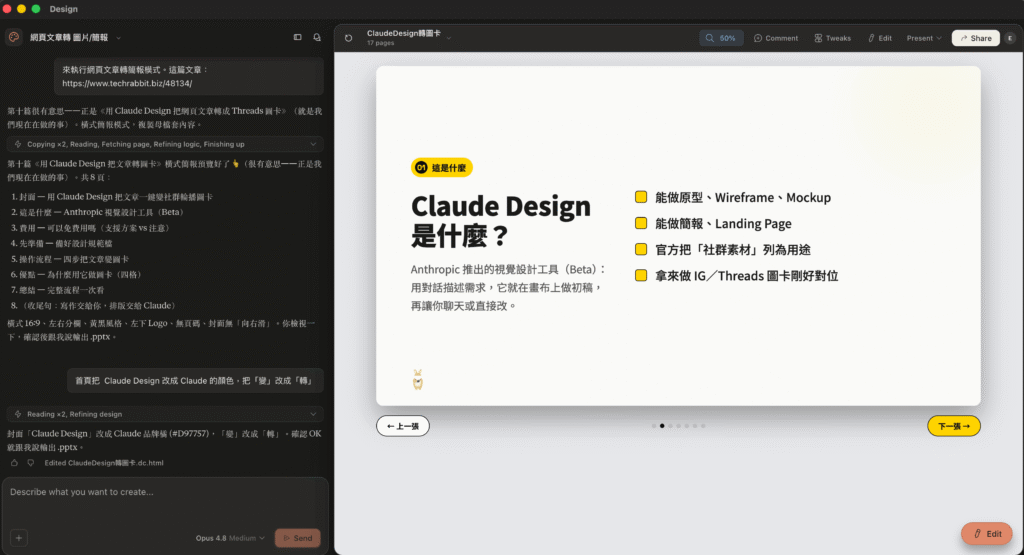Open the Tweaks panel

(x=833, y=38)
